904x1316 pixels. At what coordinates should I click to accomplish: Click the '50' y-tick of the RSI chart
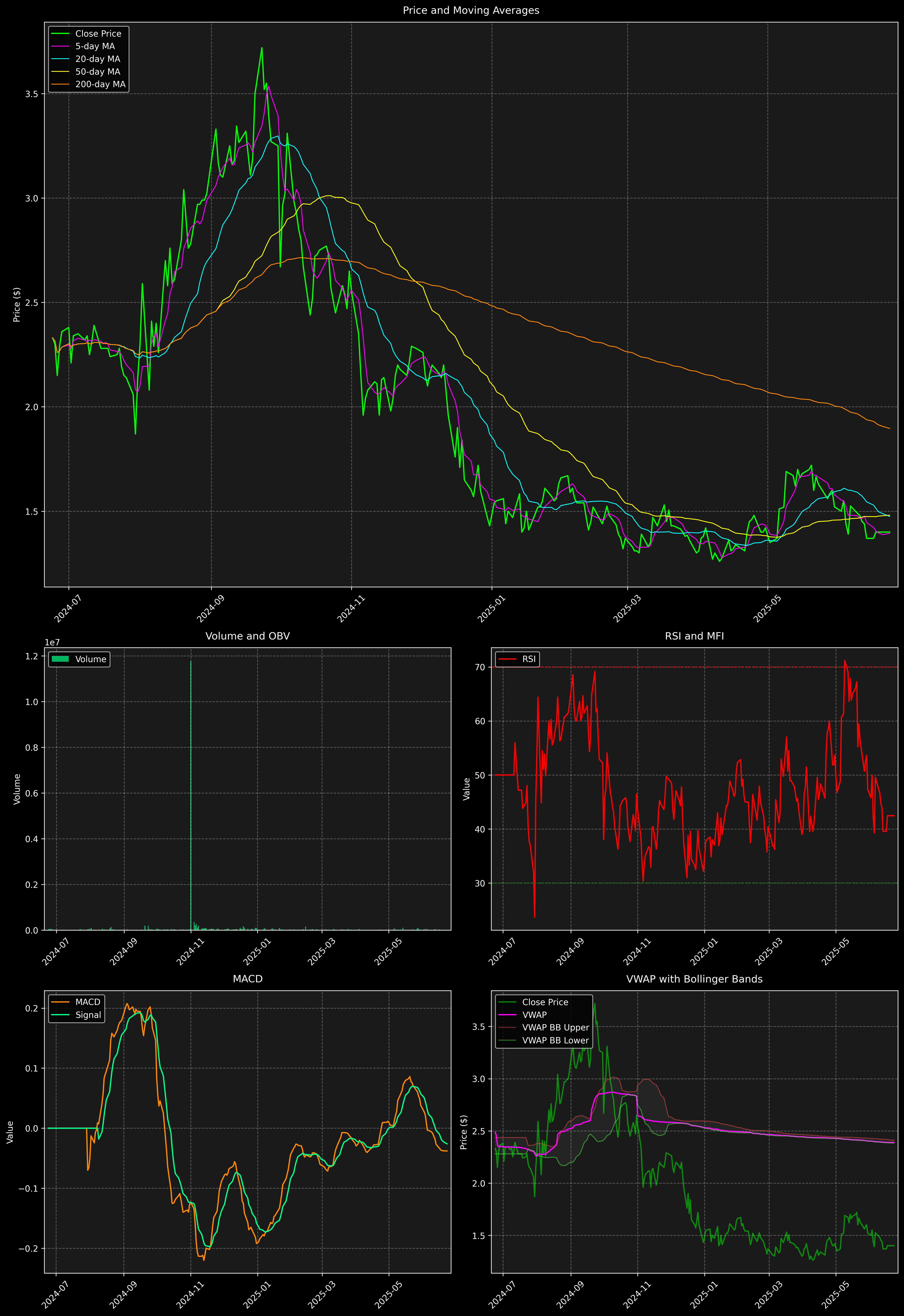(x=480, y=775)
